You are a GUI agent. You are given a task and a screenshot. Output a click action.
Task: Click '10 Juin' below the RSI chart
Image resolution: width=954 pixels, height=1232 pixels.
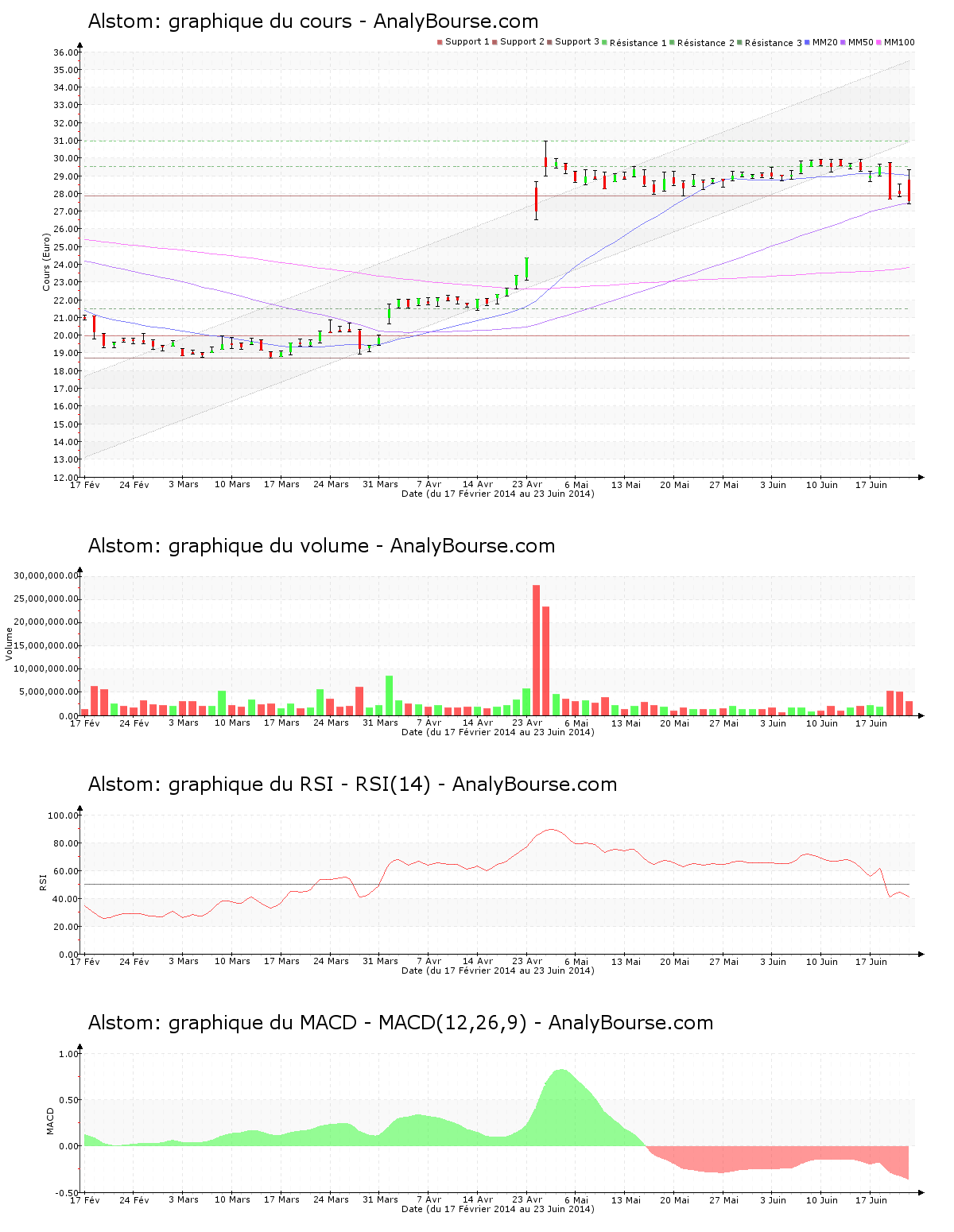[822, 961]
